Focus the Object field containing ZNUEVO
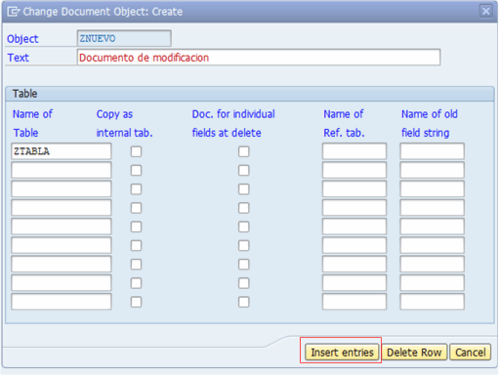 tap(124, 38)
